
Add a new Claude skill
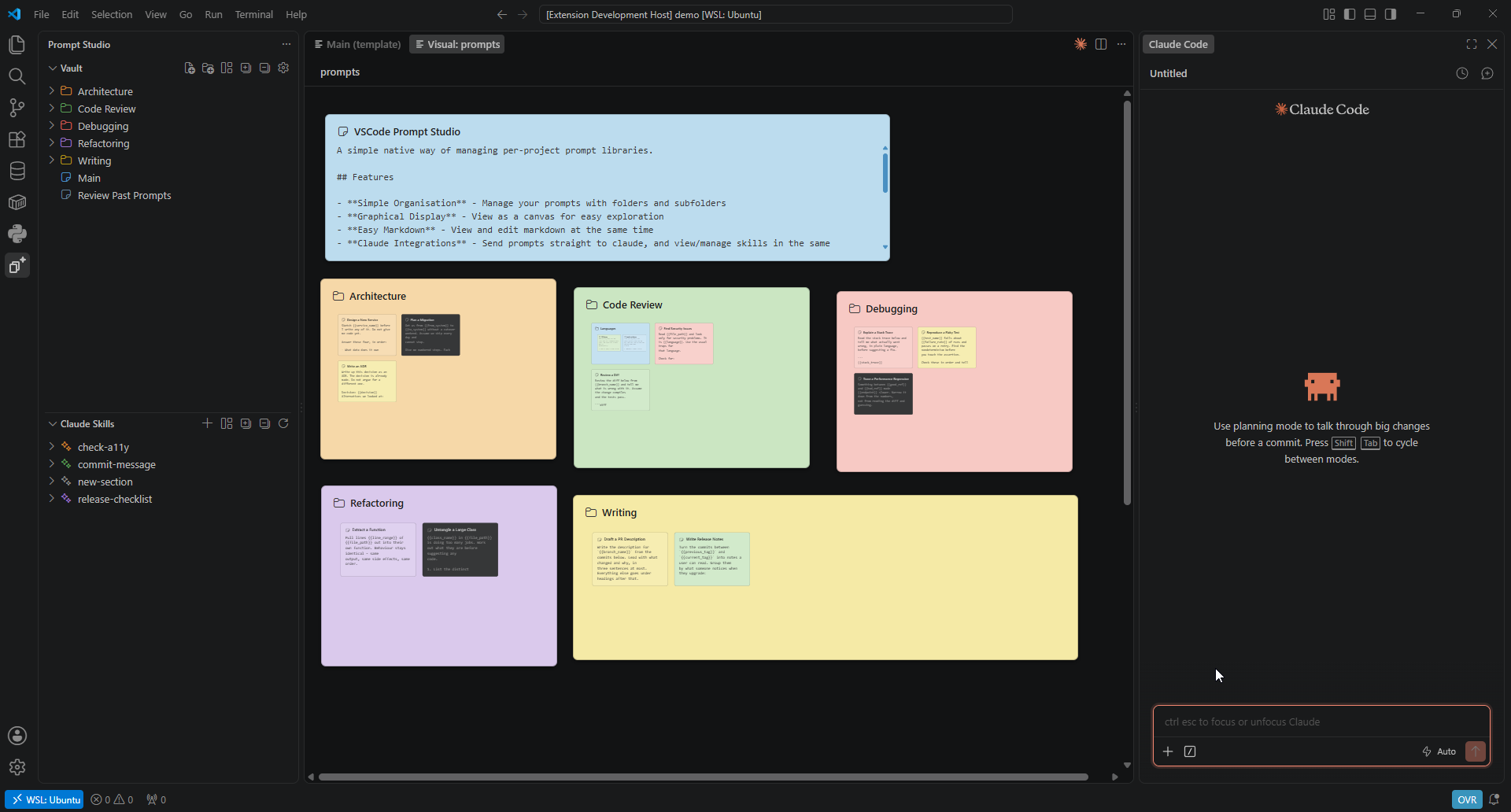(207, 423)
